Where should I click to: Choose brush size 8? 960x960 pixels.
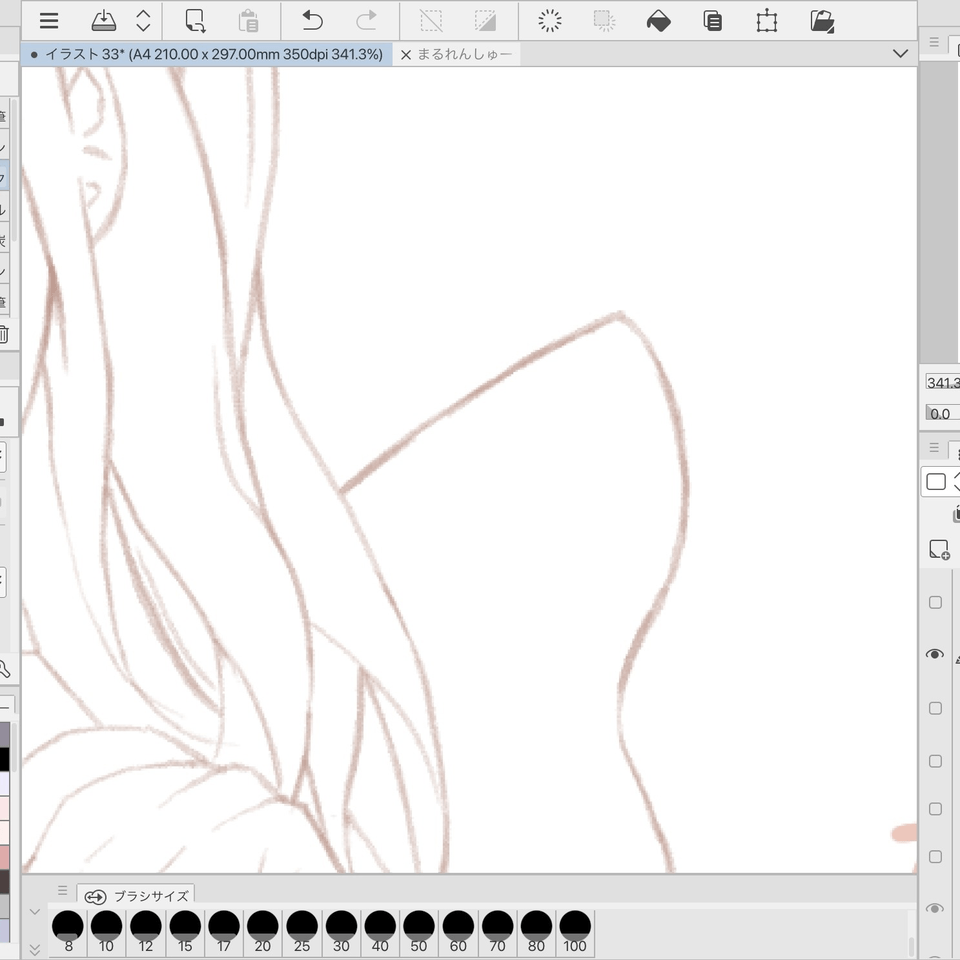click(68, 932)
